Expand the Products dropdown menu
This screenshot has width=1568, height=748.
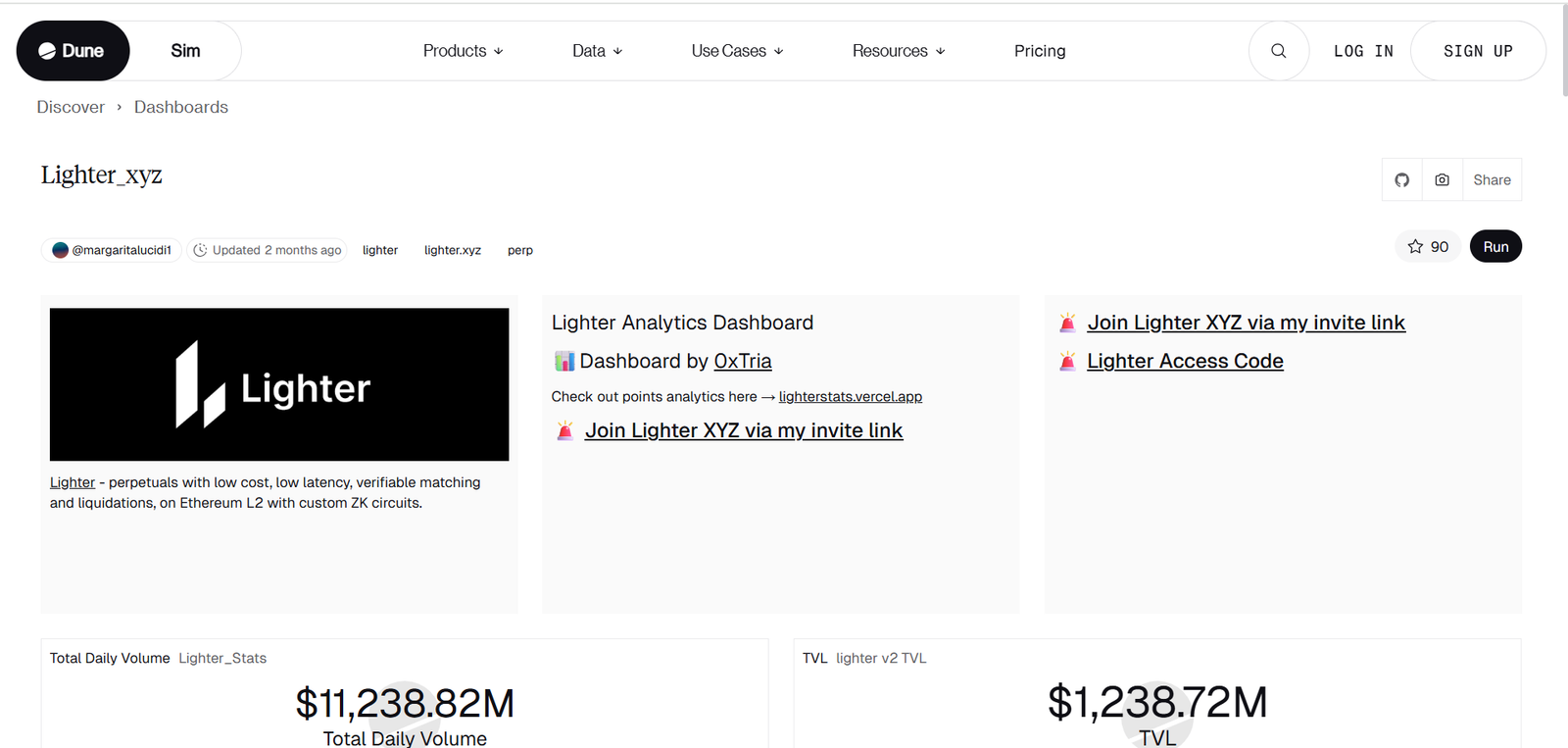click(463, 51)
